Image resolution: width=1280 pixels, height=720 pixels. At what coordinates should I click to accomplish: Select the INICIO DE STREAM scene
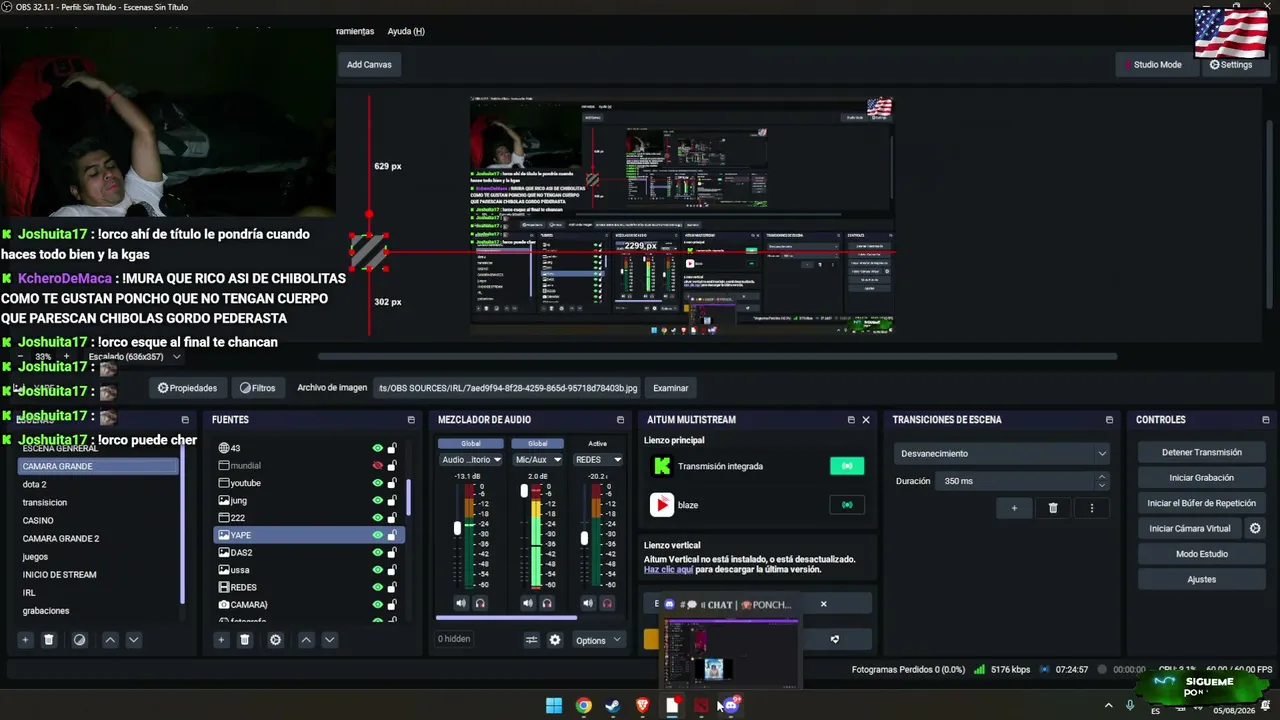tap(98, 575)
